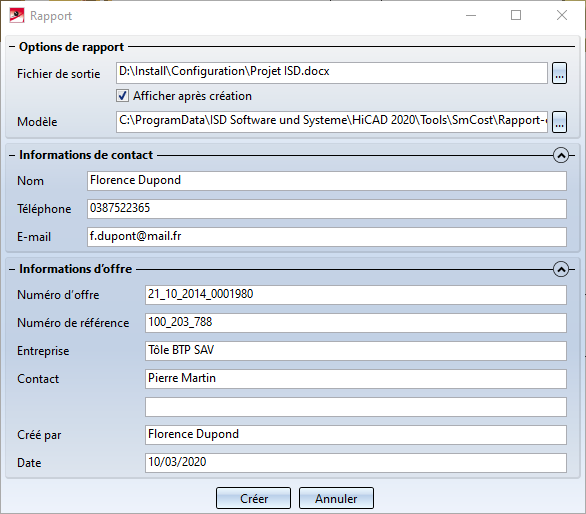Click the Date field showing 10/03/2020

[x=356, y=463]
